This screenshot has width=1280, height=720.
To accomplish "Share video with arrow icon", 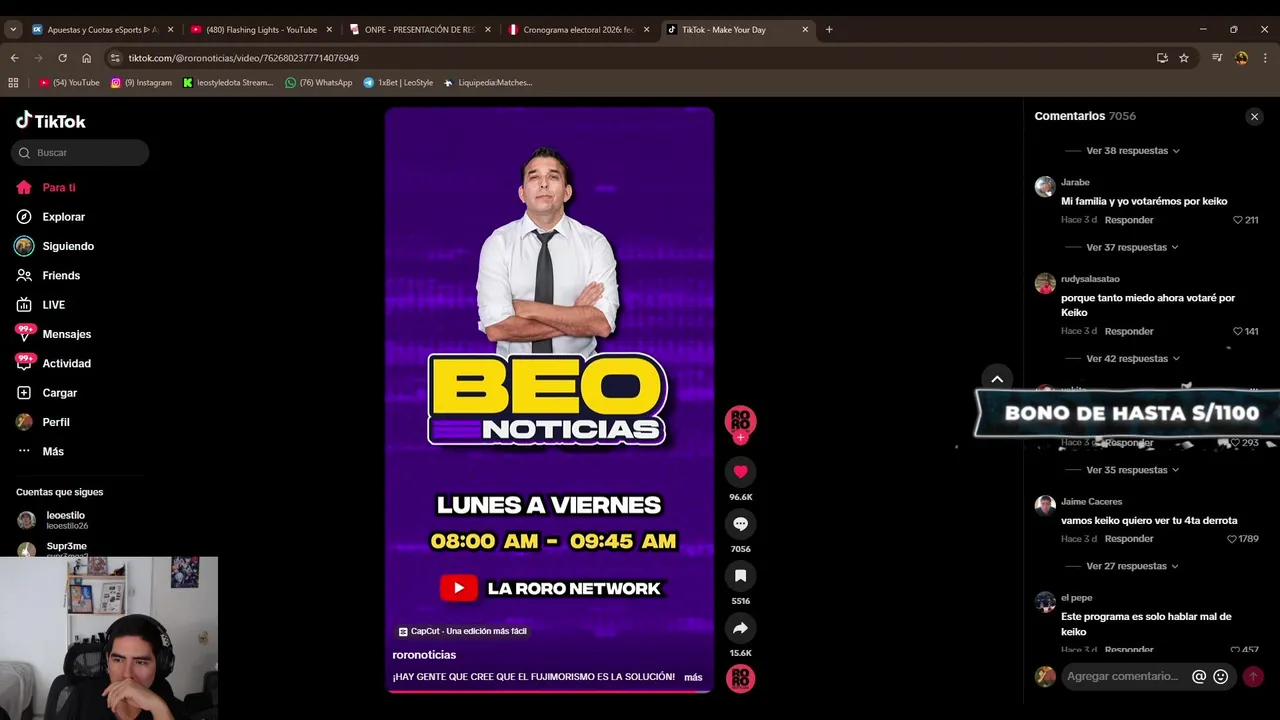I will 740,628.
